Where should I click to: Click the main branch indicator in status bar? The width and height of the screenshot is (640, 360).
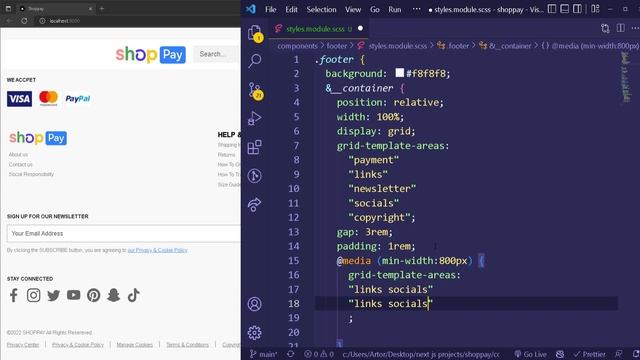click(x=263, y=354)
